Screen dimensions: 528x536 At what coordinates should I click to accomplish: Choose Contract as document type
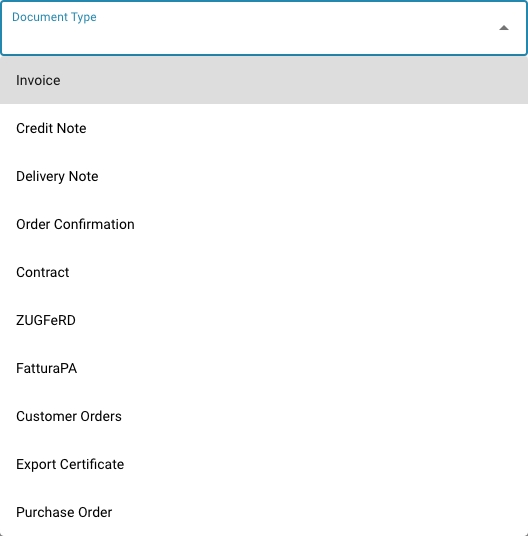click(264, 272)
